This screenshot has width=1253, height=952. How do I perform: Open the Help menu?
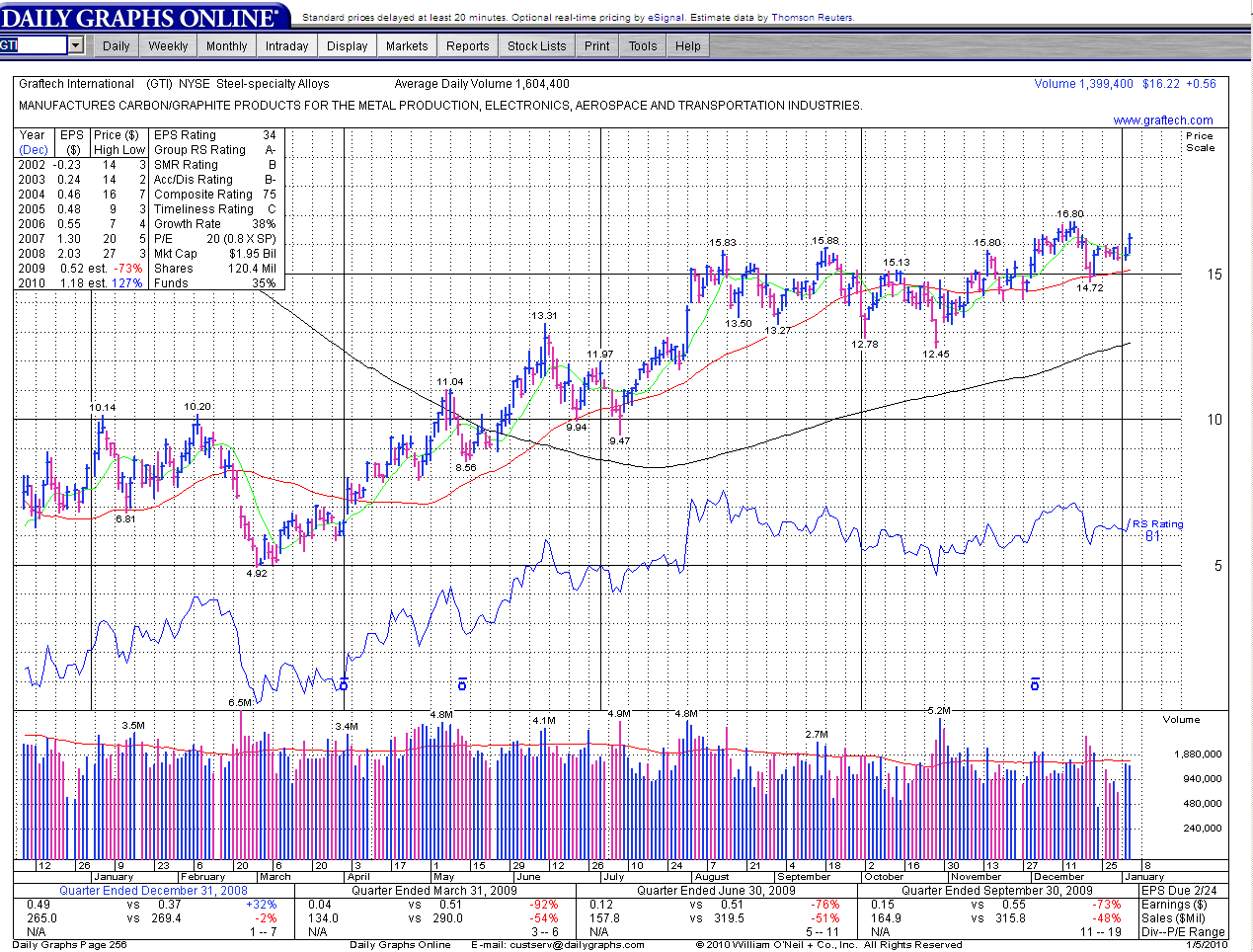(687, 46)
